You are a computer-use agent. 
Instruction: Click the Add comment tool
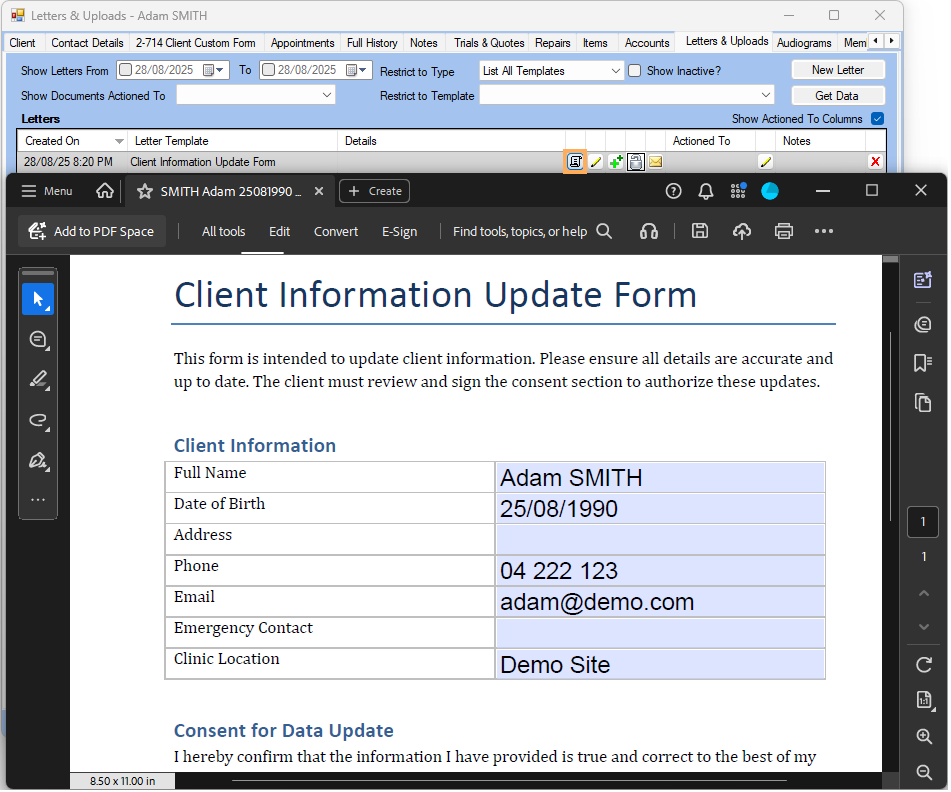(x=38, y=340)
